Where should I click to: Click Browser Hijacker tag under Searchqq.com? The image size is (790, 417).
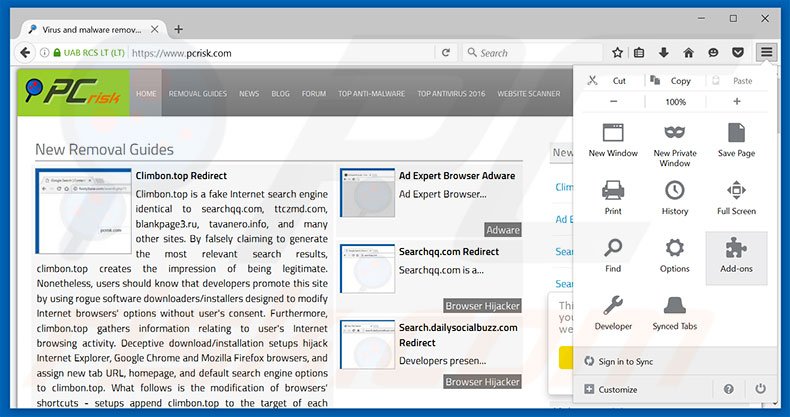pyautogui.click(x=482, y=306)
